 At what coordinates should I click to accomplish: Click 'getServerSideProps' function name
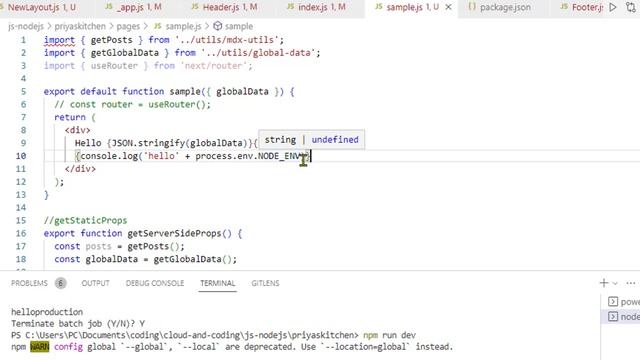(174, 233)
